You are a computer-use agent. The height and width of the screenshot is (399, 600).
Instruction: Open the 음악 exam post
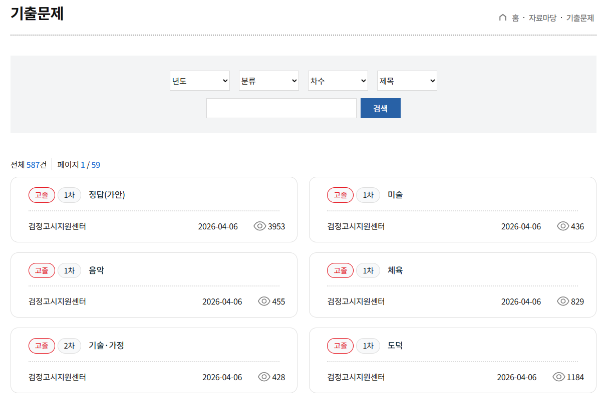pyautogui.click(x=96, y=270)
